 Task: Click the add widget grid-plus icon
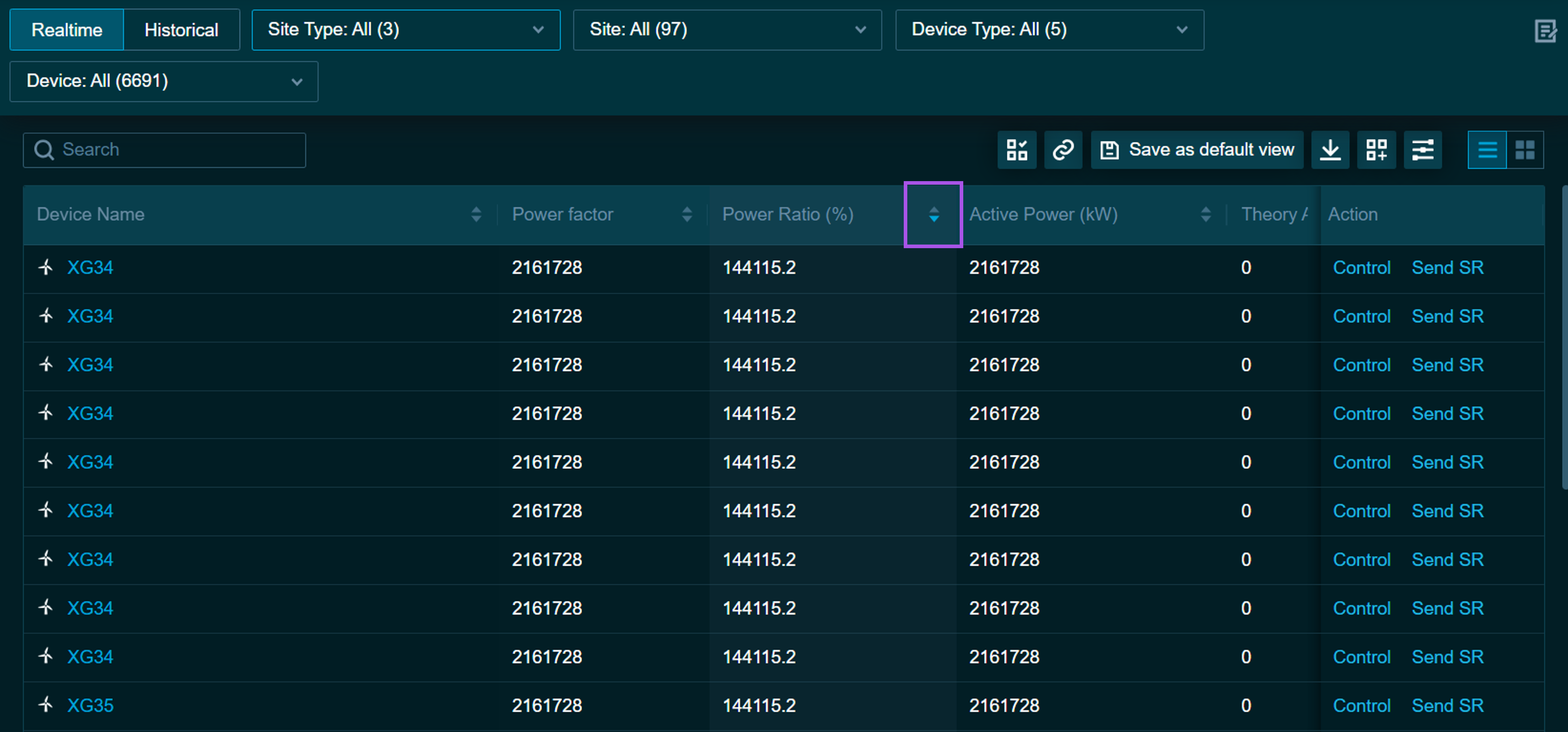[1376, 150]
